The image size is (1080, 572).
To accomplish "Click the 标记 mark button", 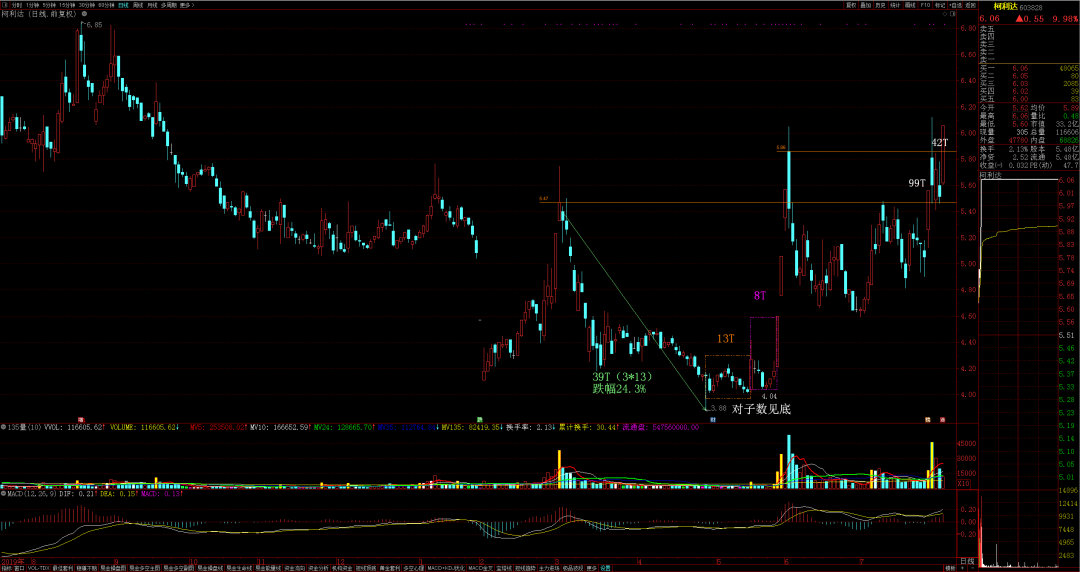I will tap(940, 5).
